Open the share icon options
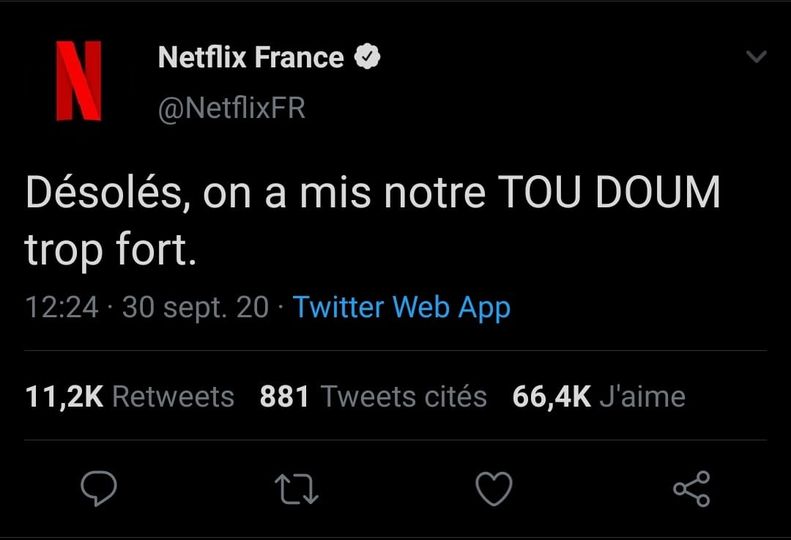Image resolution: width=791 pixels, height=540 pixels. [691, 488]
